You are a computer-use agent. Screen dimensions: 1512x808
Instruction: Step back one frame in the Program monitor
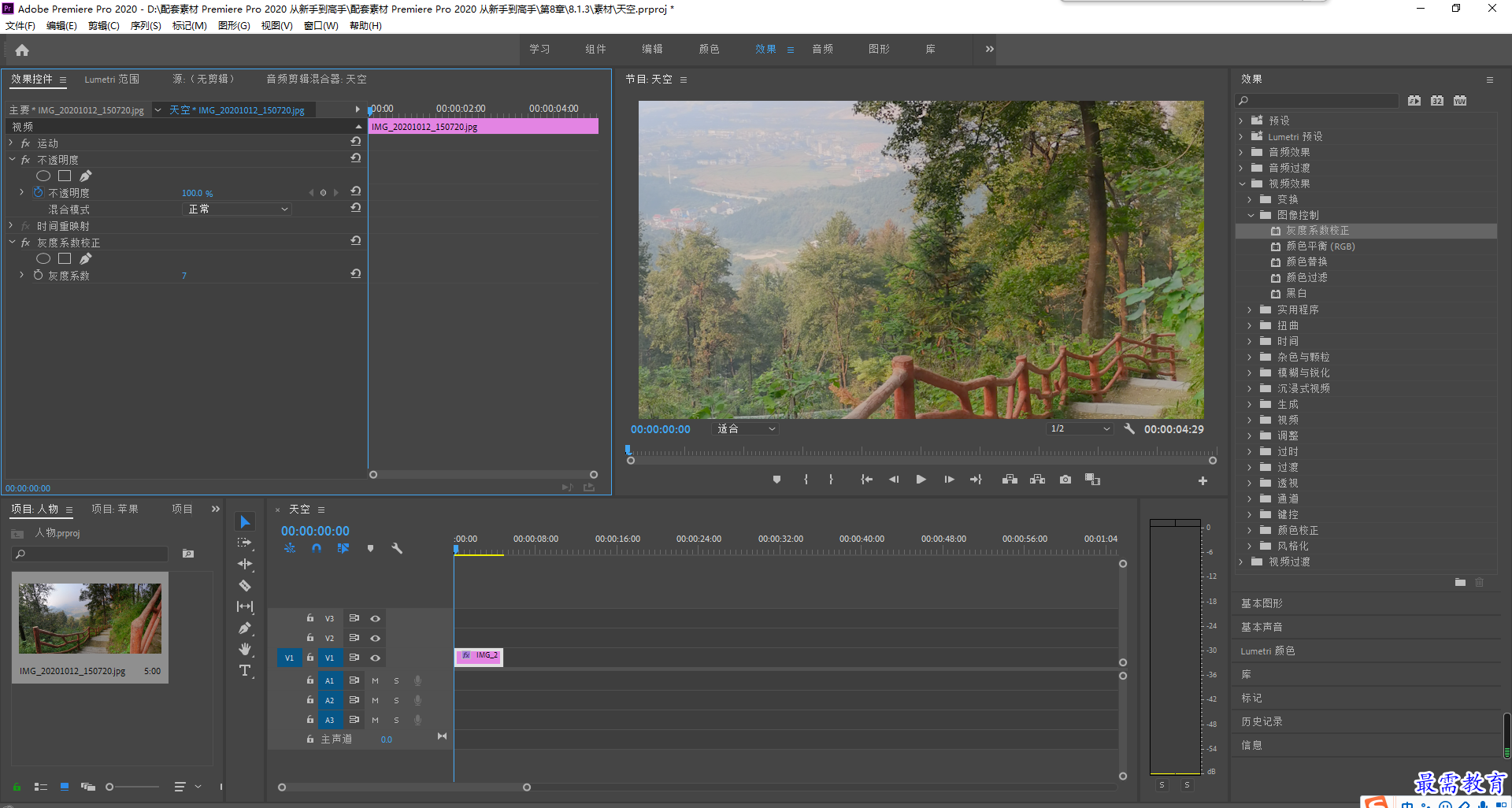point(894,479)
